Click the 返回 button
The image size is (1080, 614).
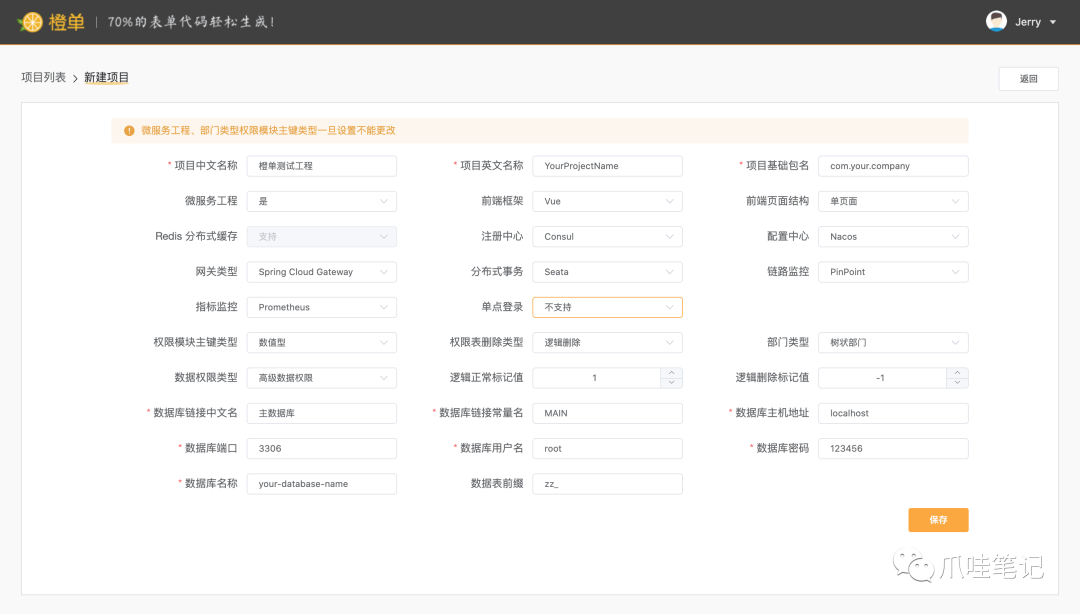click(x=1028, y=79)
